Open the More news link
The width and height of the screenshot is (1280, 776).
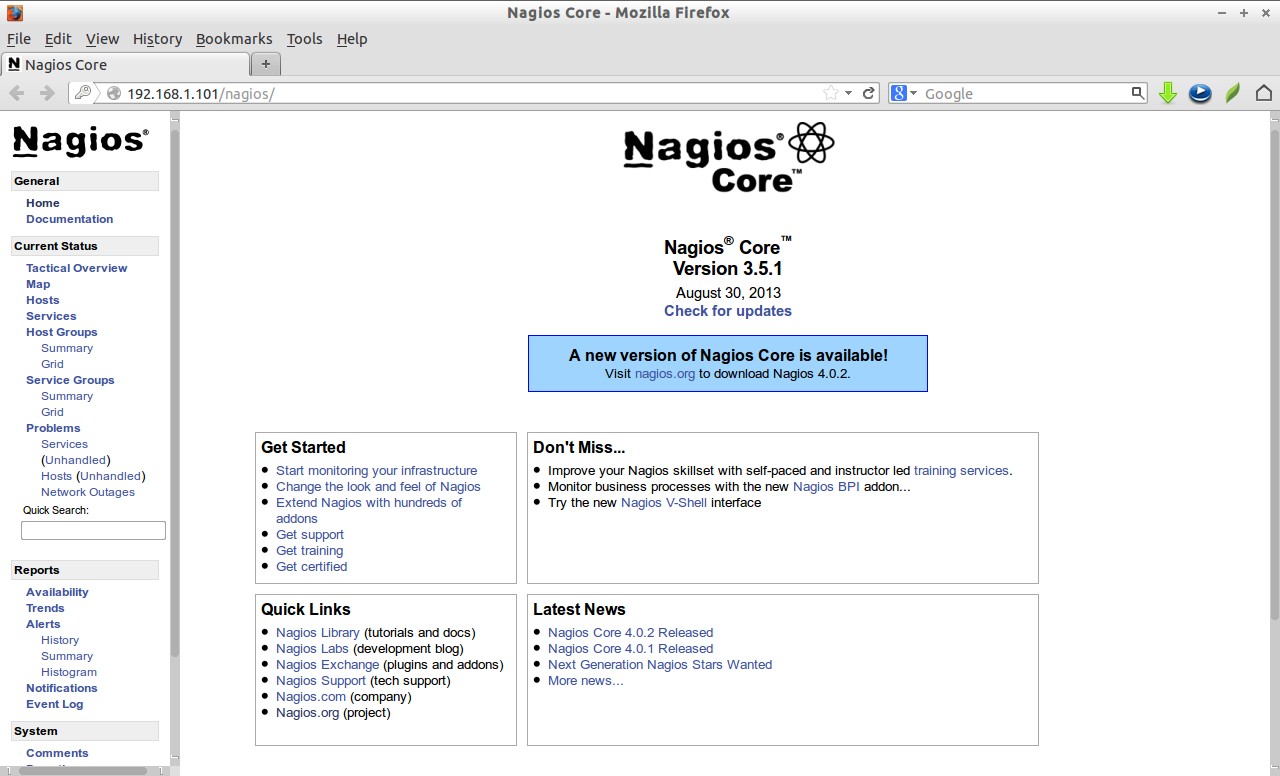(x=586, y=680)
